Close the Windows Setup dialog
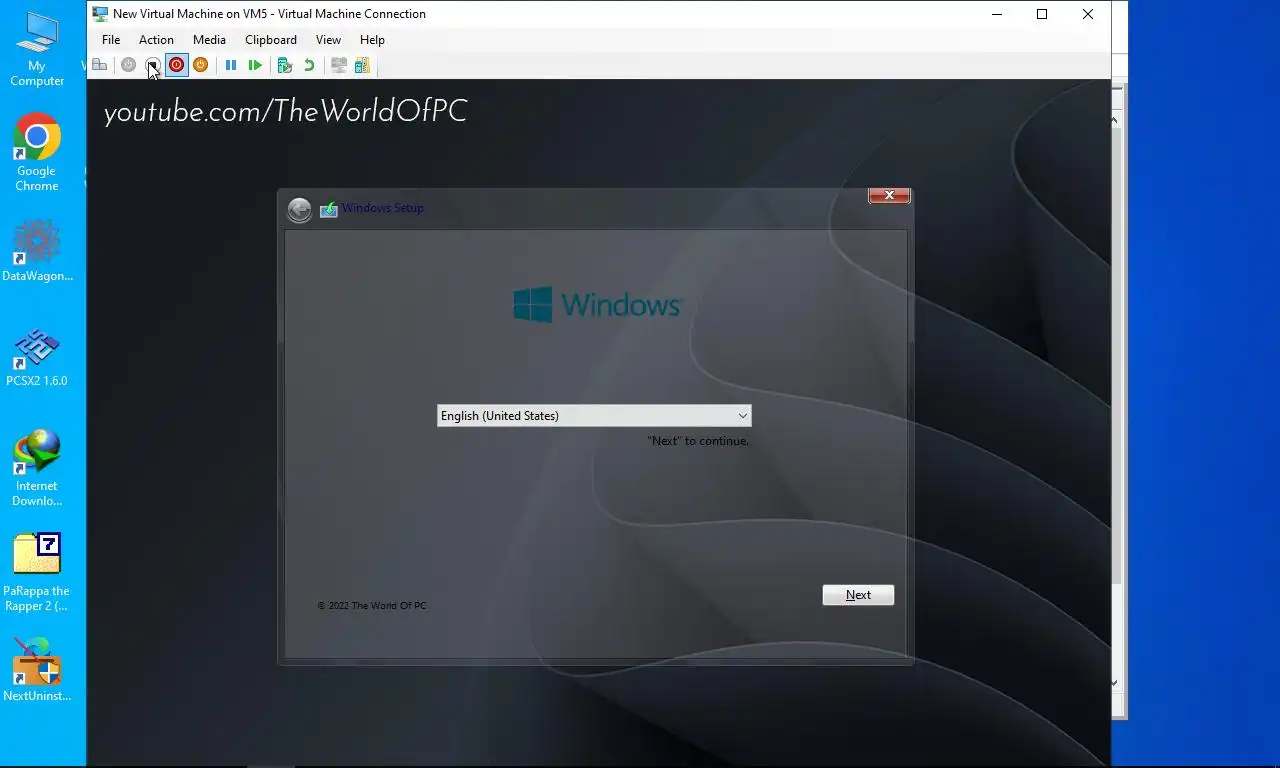The width and height of the screenshot is (1280, 768). [x=889, y=195]
